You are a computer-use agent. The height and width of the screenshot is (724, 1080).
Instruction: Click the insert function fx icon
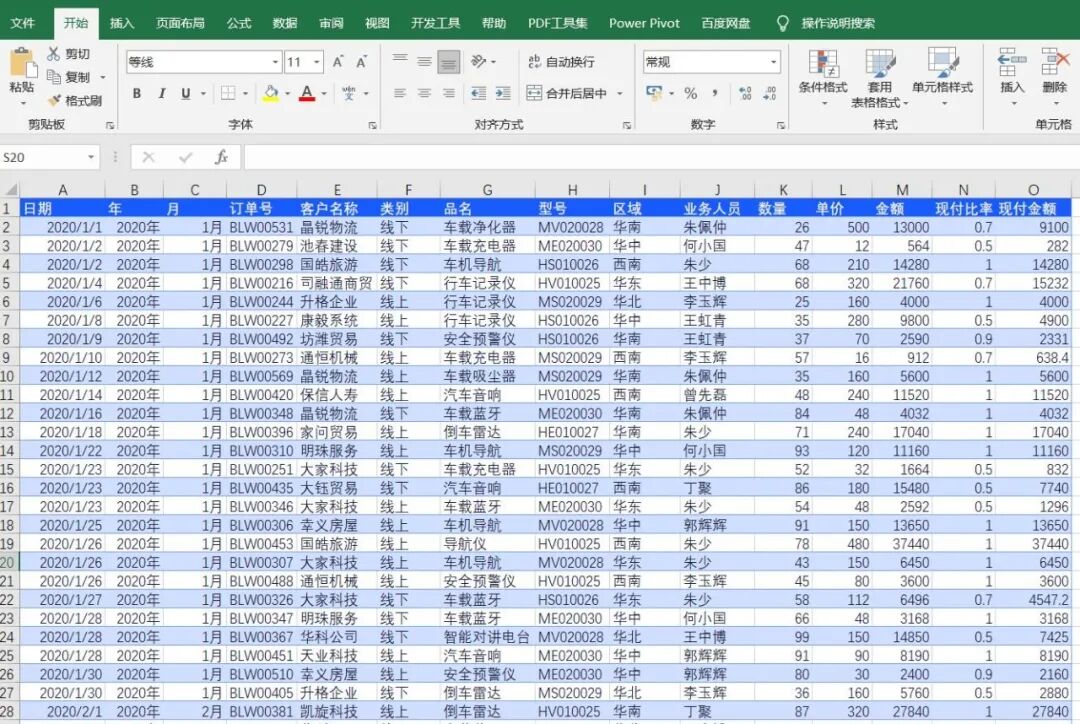[x=221, y=157]
